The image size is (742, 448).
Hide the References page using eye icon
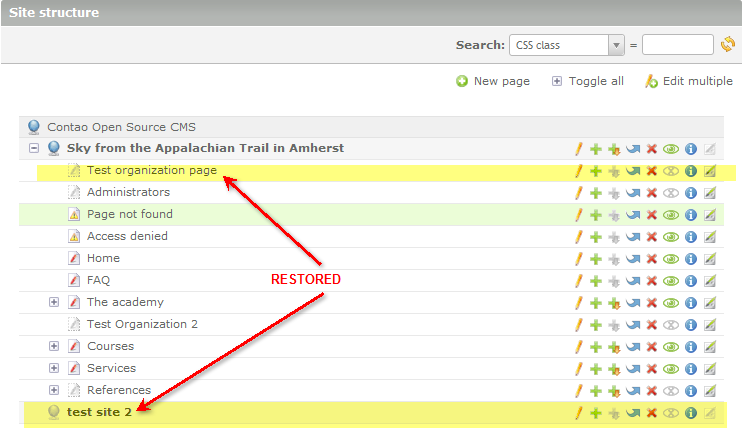pyautogui.click(x=671, y=390)
